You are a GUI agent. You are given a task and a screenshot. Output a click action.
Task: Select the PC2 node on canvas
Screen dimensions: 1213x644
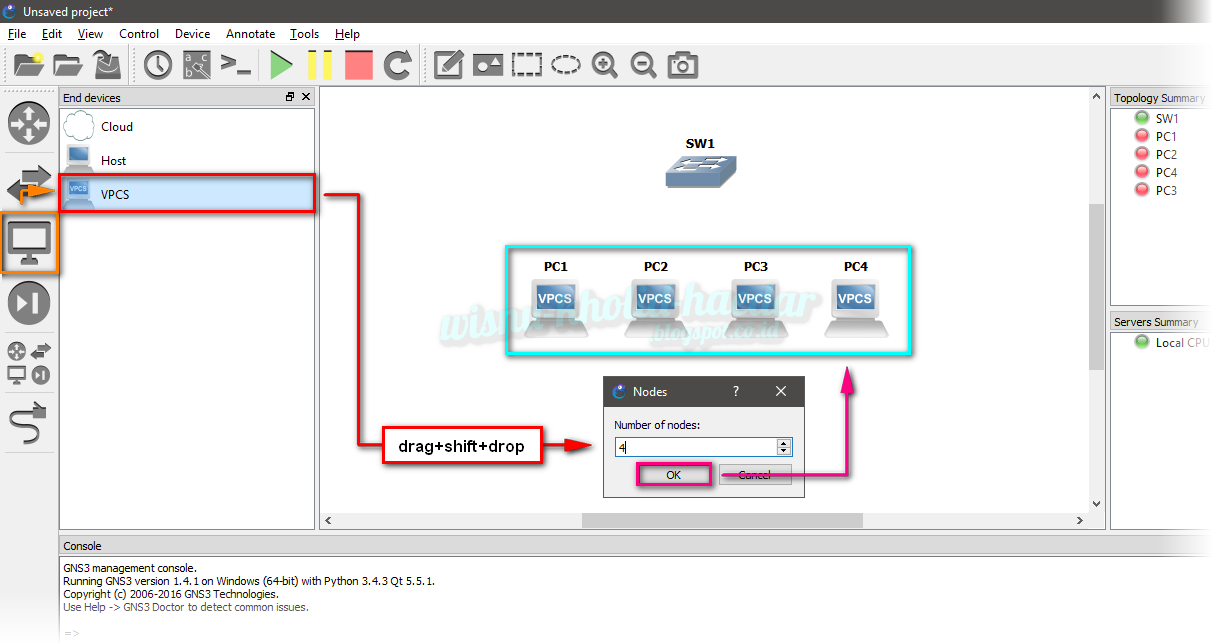click(x=656, y=307)
